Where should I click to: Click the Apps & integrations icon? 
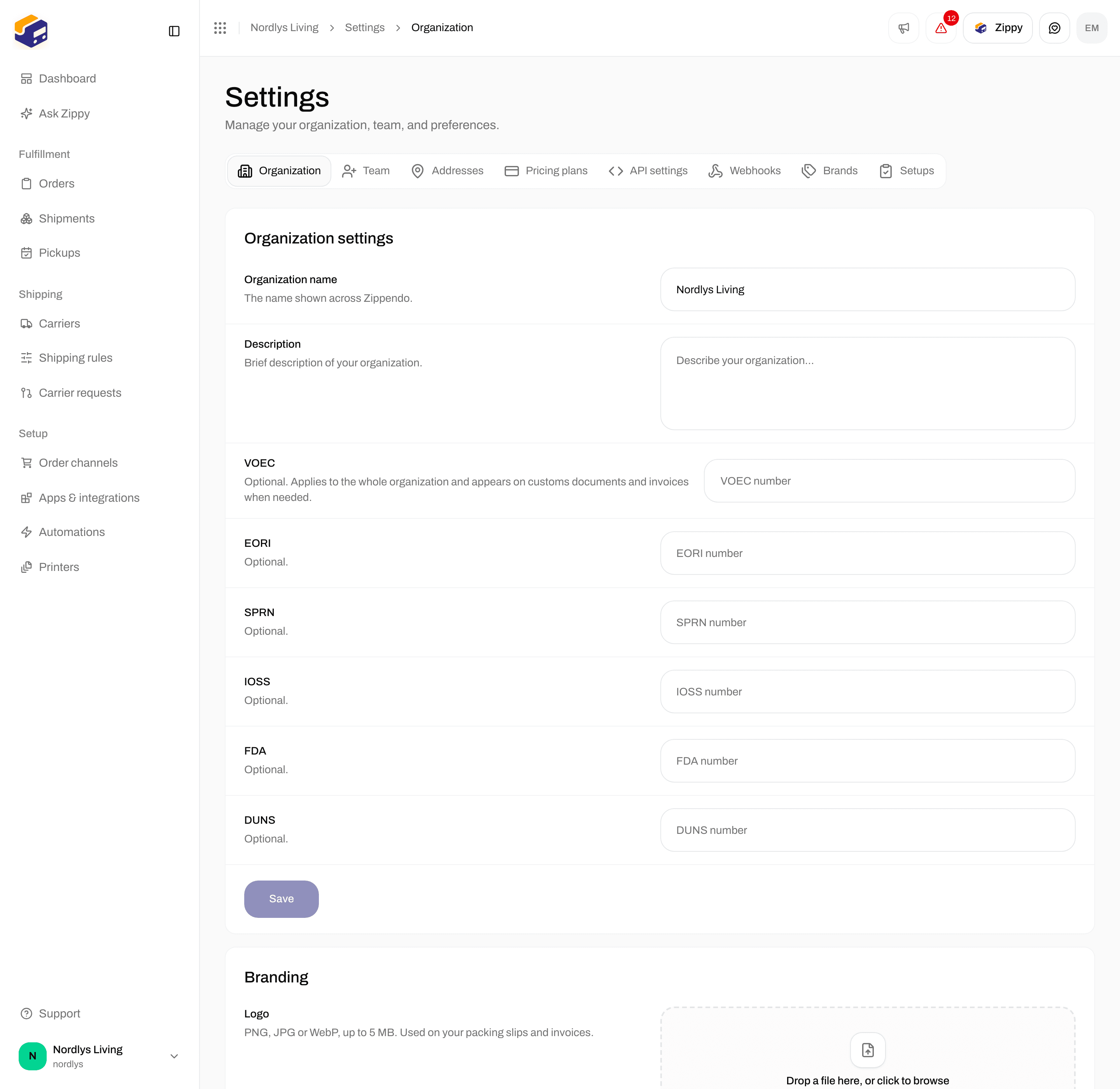tap(26, 498)
